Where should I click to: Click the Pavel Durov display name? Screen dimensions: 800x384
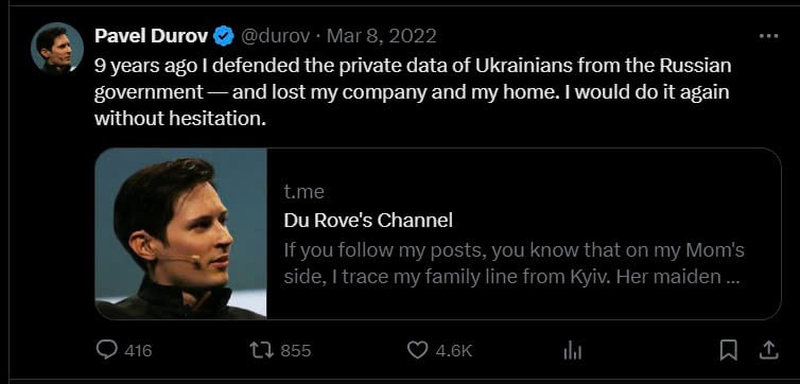(x=151, y=36)
